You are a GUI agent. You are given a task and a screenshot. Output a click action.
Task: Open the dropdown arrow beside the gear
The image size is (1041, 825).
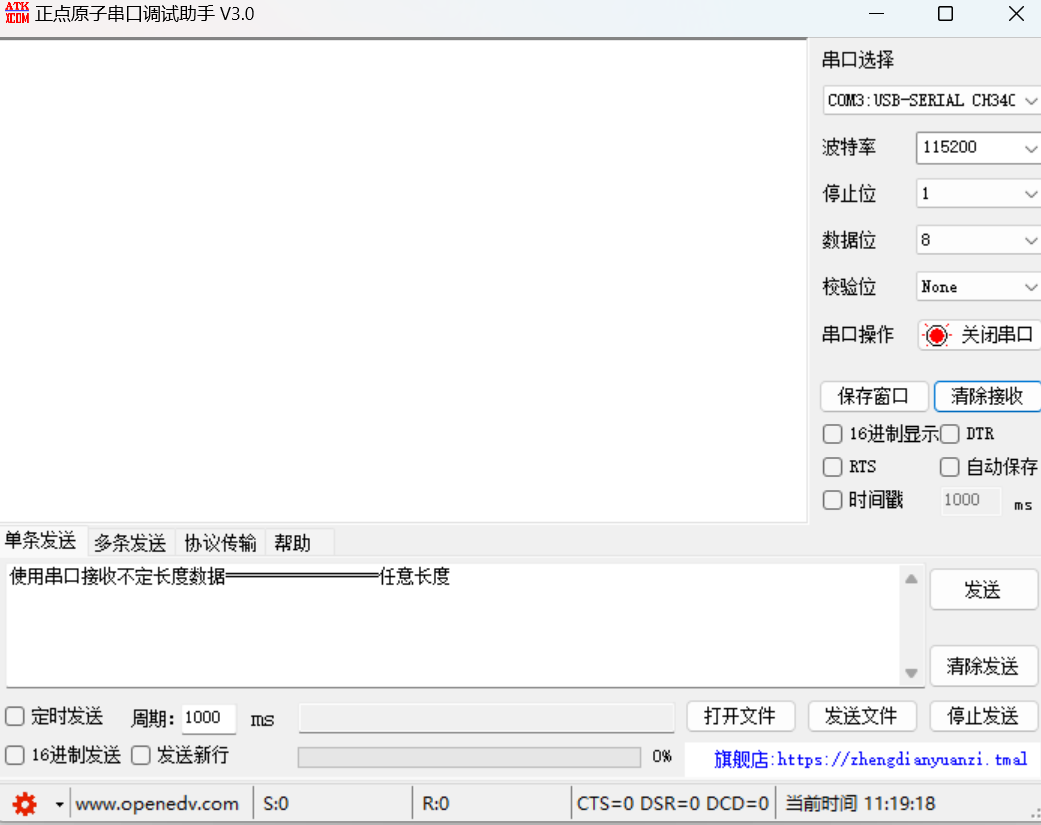[x=59, y=804]
